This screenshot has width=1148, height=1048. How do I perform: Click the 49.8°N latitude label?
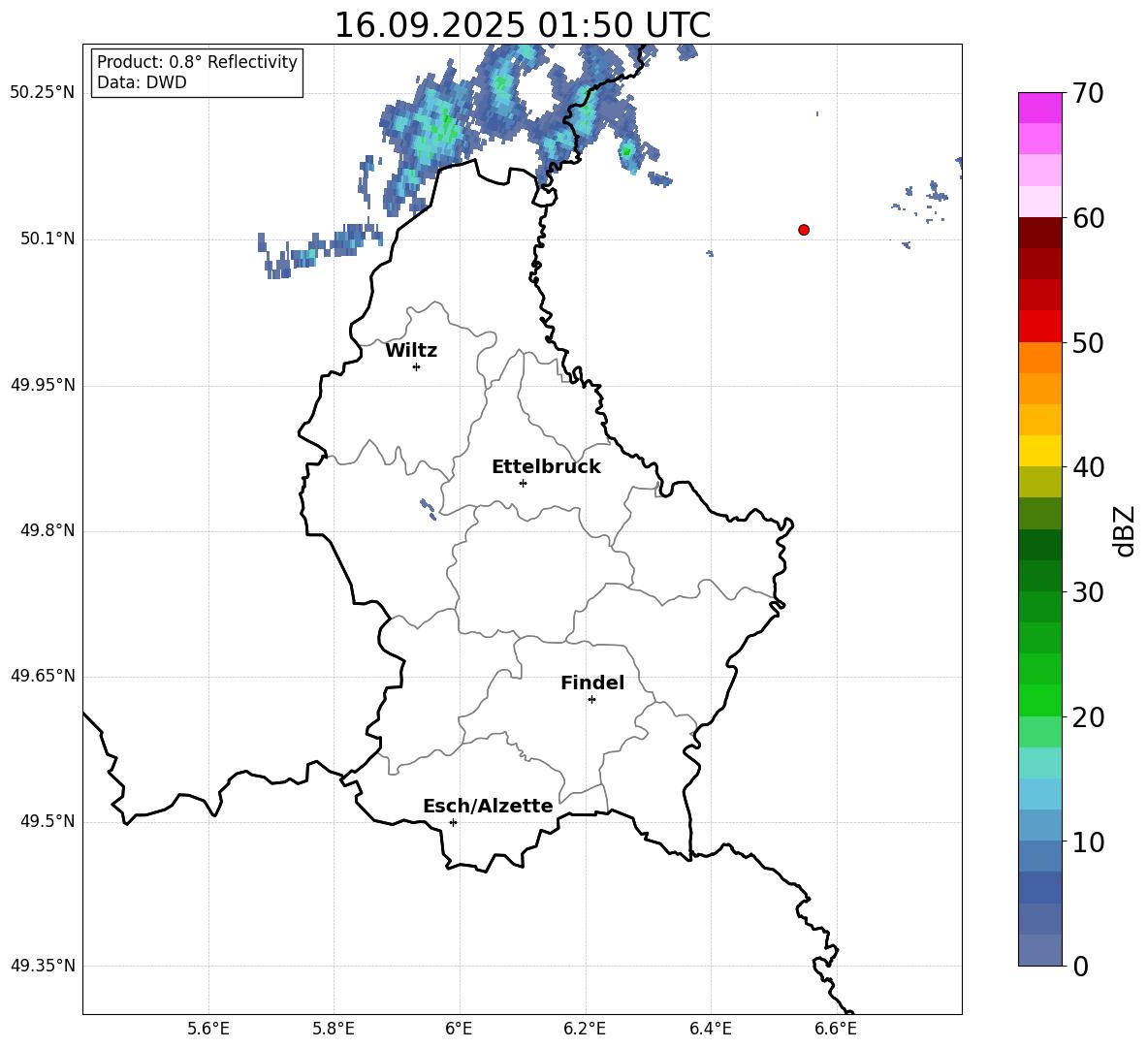[x=48, y=530]
